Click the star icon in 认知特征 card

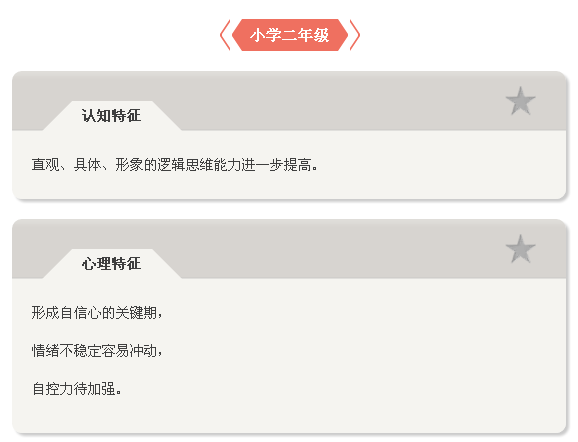coord(520,101)
